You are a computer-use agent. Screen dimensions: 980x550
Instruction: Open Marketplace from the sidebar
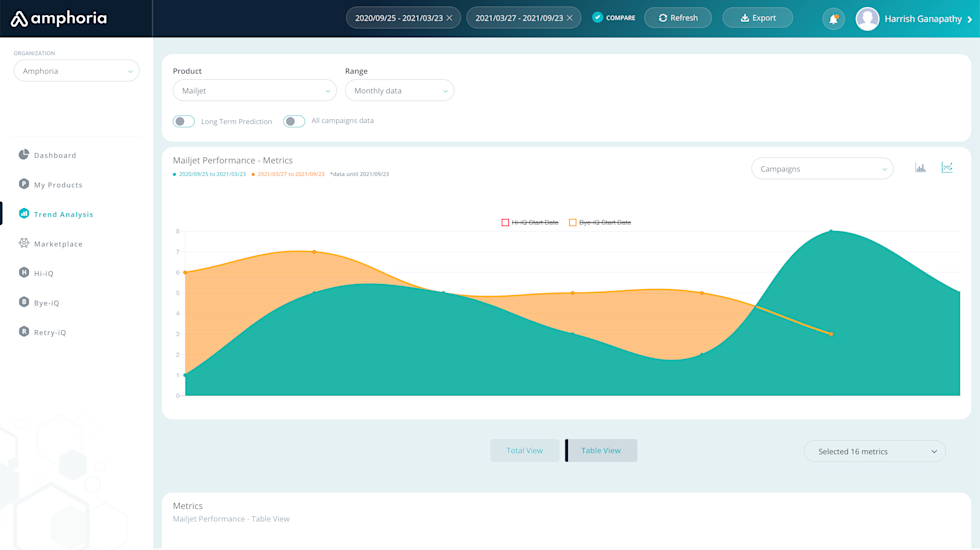[58, 244]
